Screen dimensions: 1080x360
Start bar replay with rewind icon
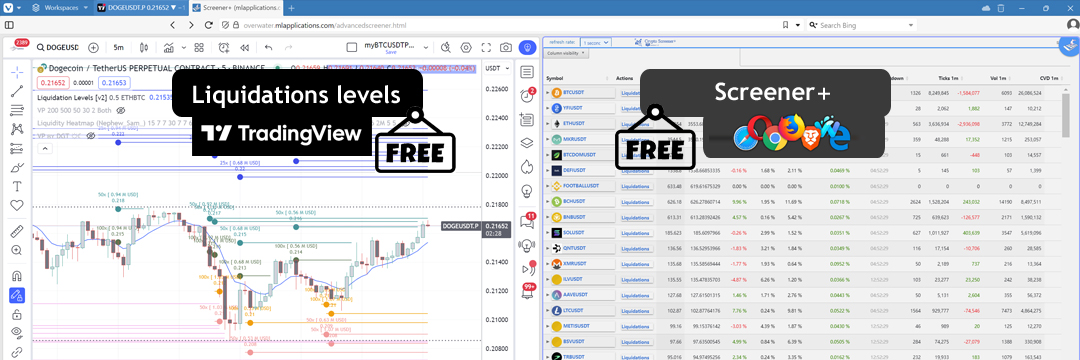tap(244, 47)
